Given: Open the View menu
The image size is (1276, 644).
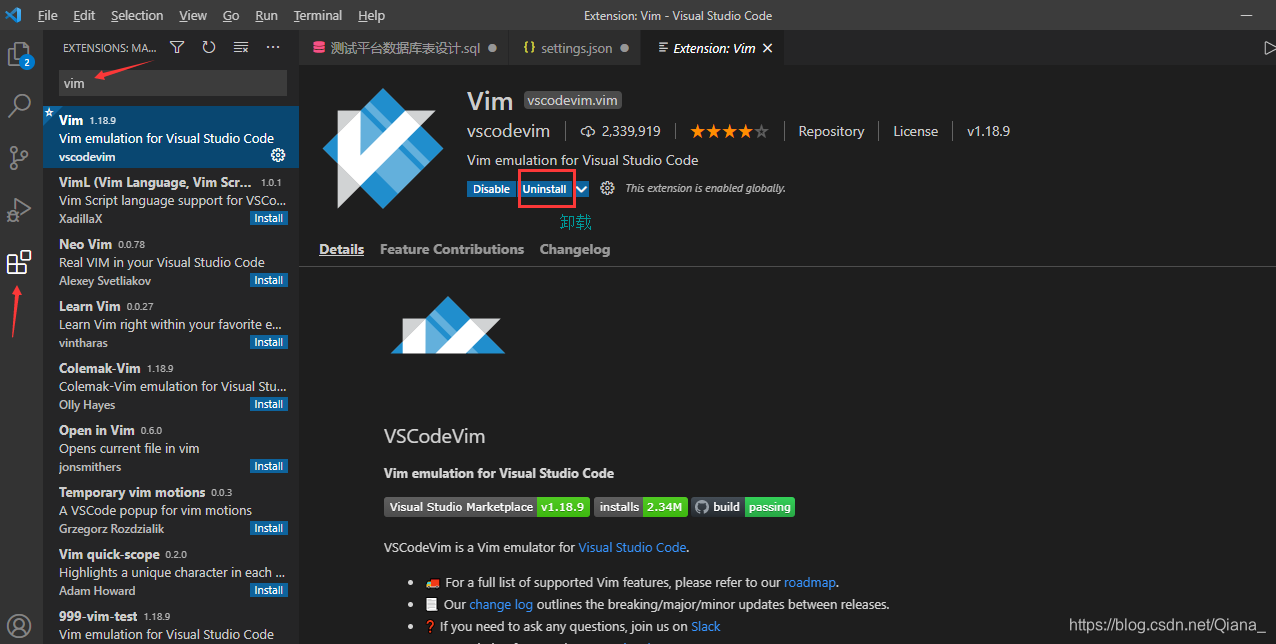Looking at the screenshot, I should pos(193,16).
